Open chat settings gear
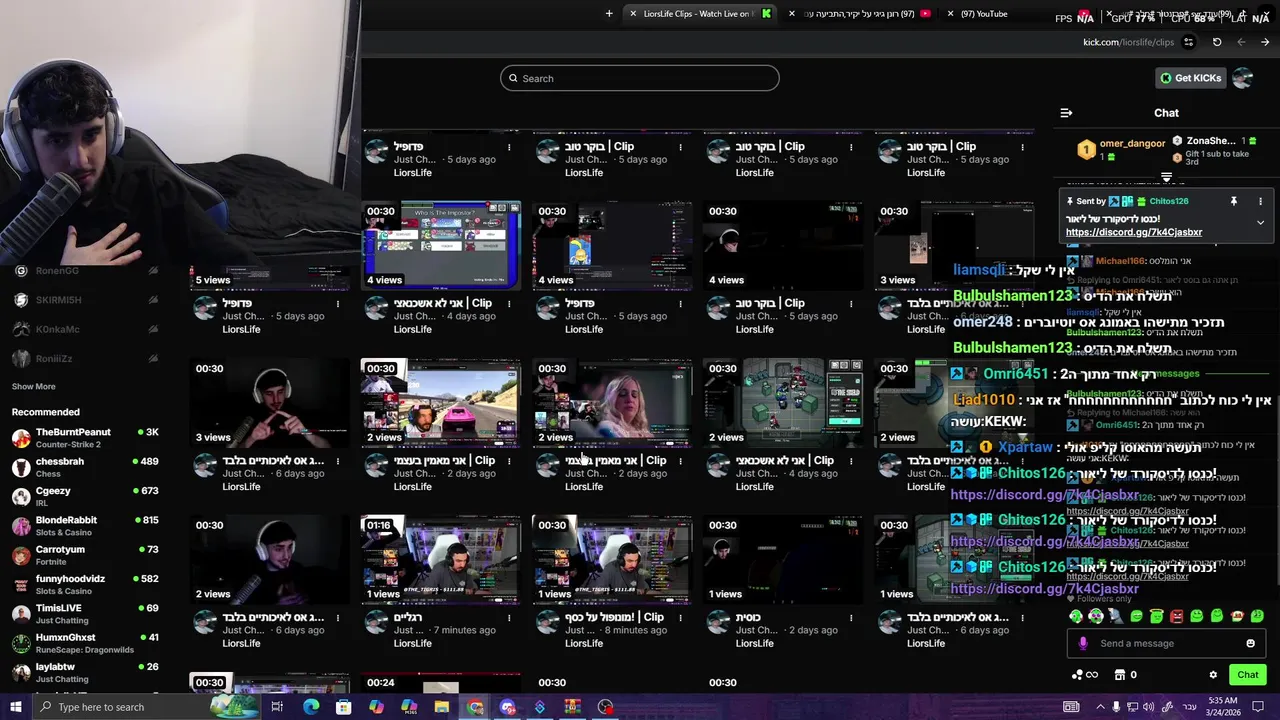This screenshot has height=720, width=1280. pyautogui.click(x=1213, y=675)
